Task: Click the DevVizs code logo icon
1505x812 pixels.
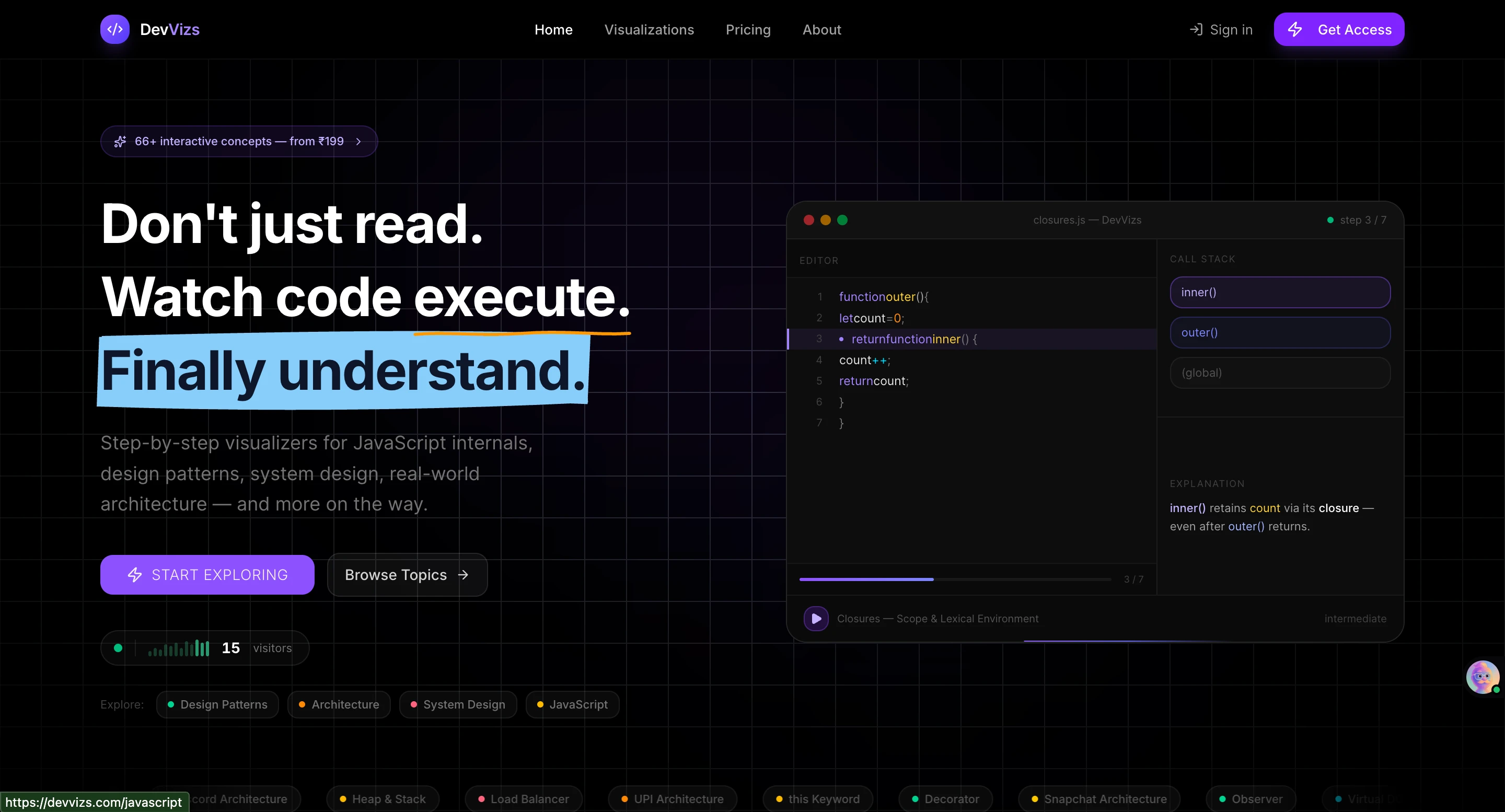Action: coord(114,29)
